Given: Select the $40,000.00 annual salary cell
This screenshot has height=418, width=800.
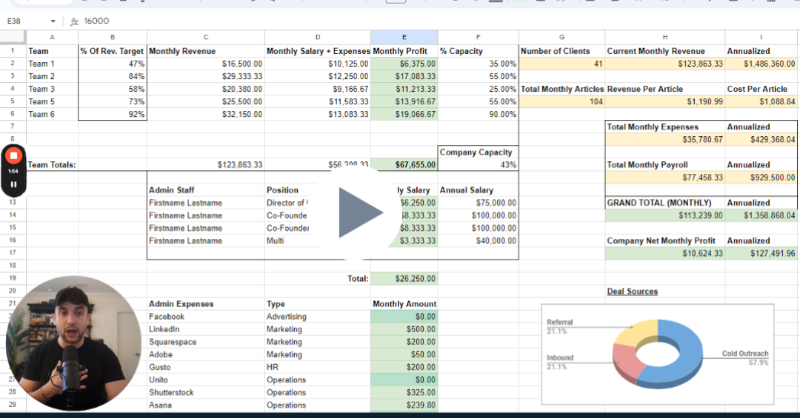Looking at the screenshot, I should (x=478, y=240).
